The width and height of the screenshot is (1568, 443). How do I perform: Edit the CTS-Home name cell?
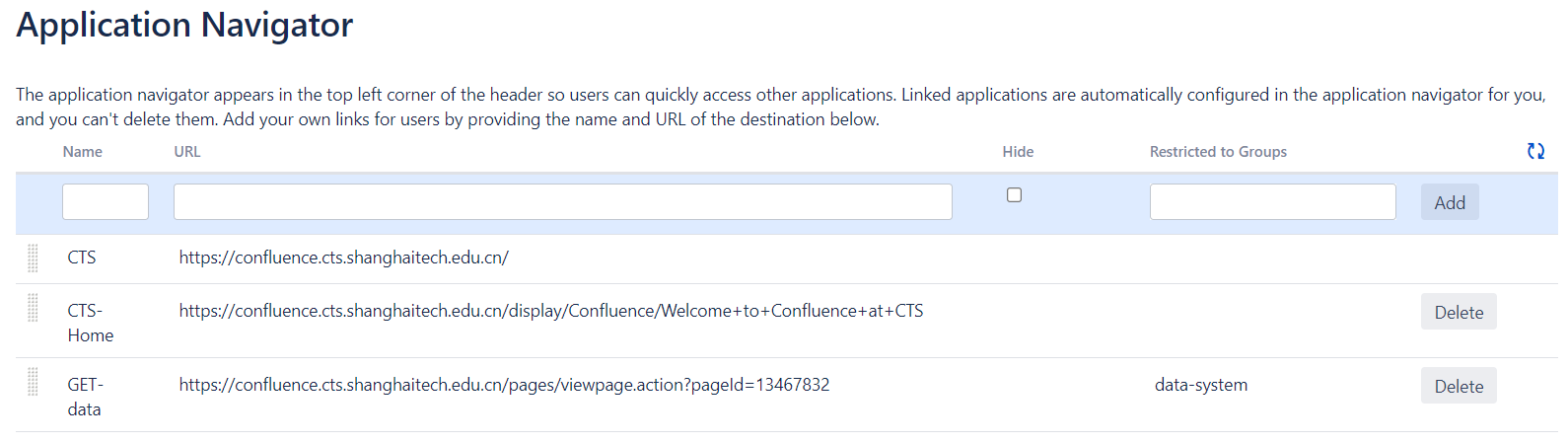coord(90,323)
